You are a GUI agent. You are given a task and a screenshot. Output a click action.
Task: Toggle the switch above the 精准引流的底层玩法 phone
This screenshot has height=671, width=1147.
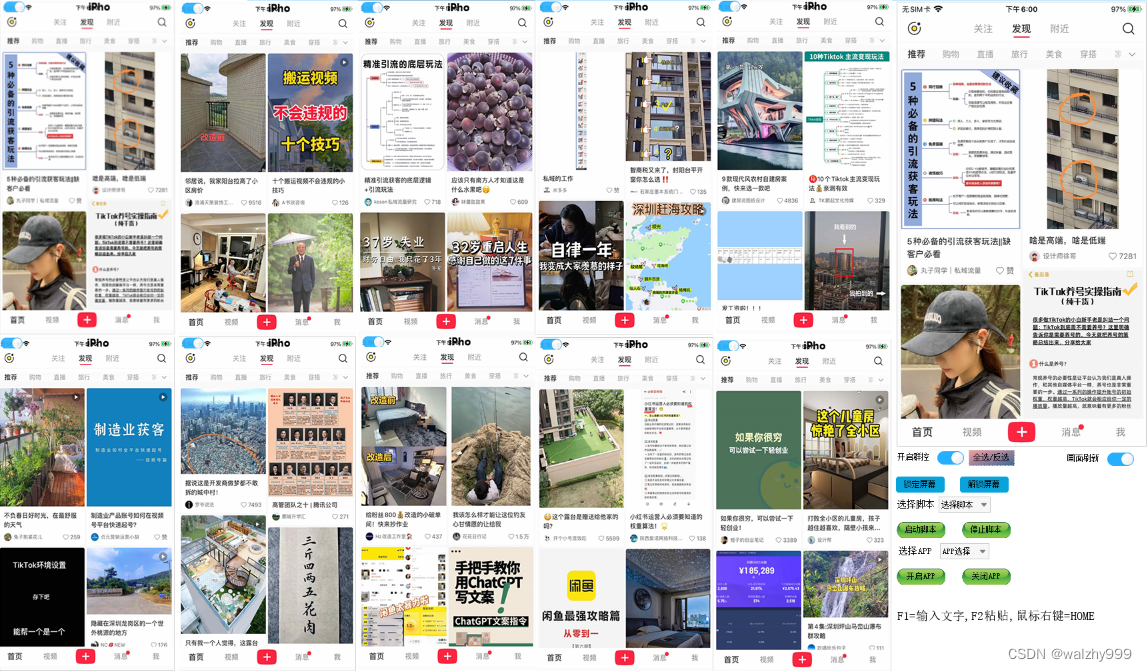pos(372,7)
